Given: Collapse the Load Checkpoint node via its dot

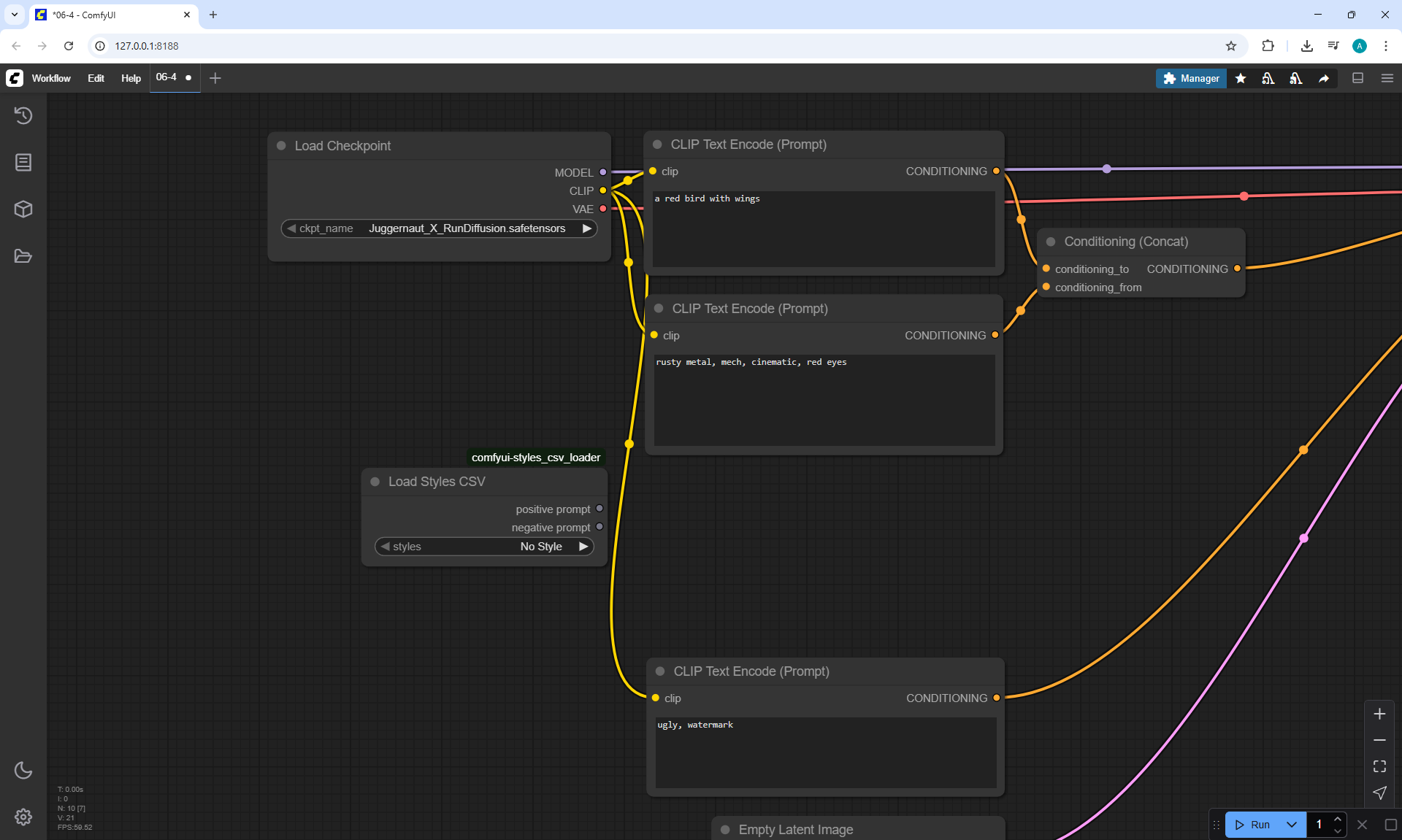Looking at the screenshot, I should coord(281,146).
